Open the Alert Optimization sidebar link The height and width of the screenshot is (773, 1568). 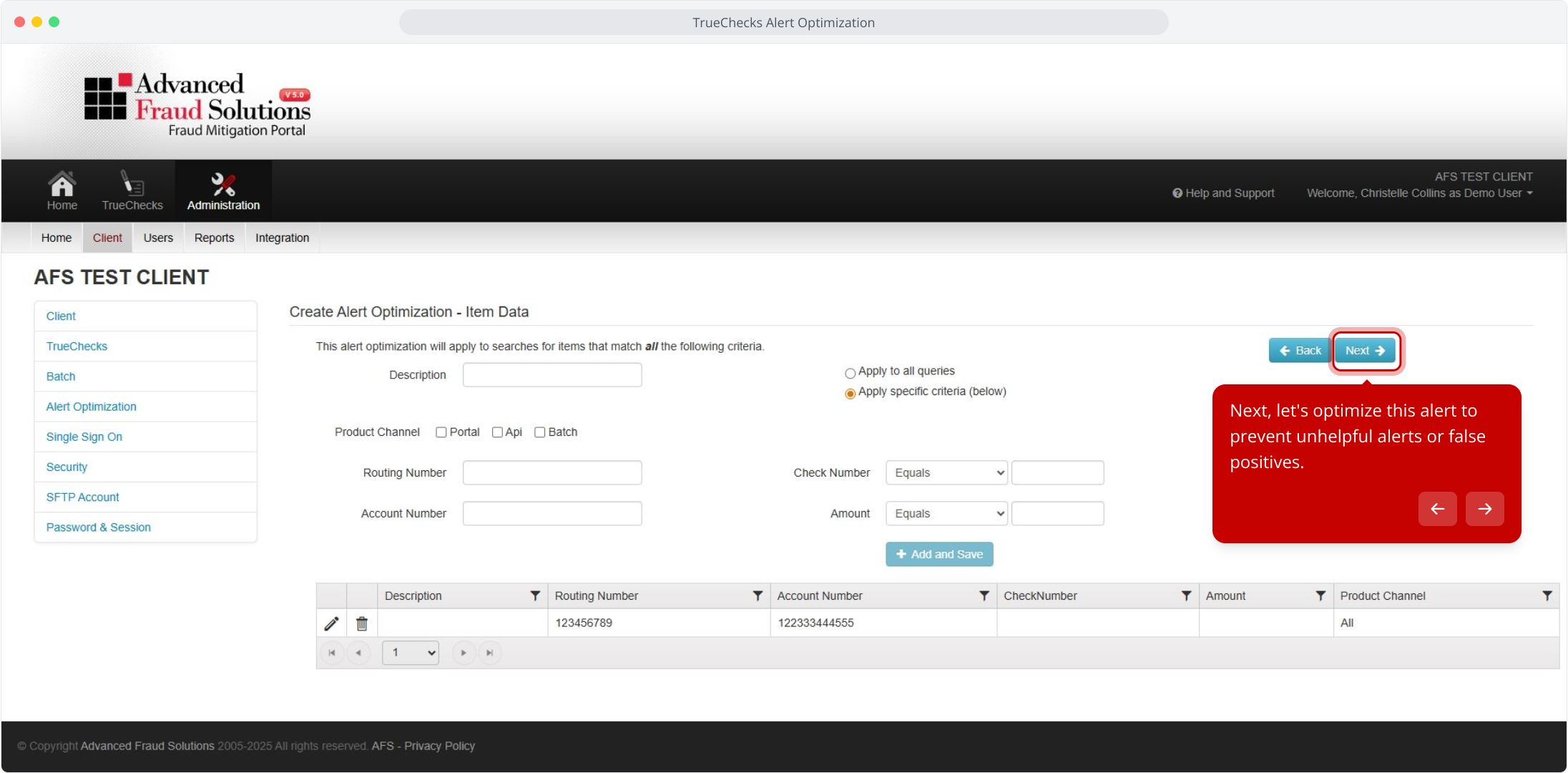coord(91,407)
